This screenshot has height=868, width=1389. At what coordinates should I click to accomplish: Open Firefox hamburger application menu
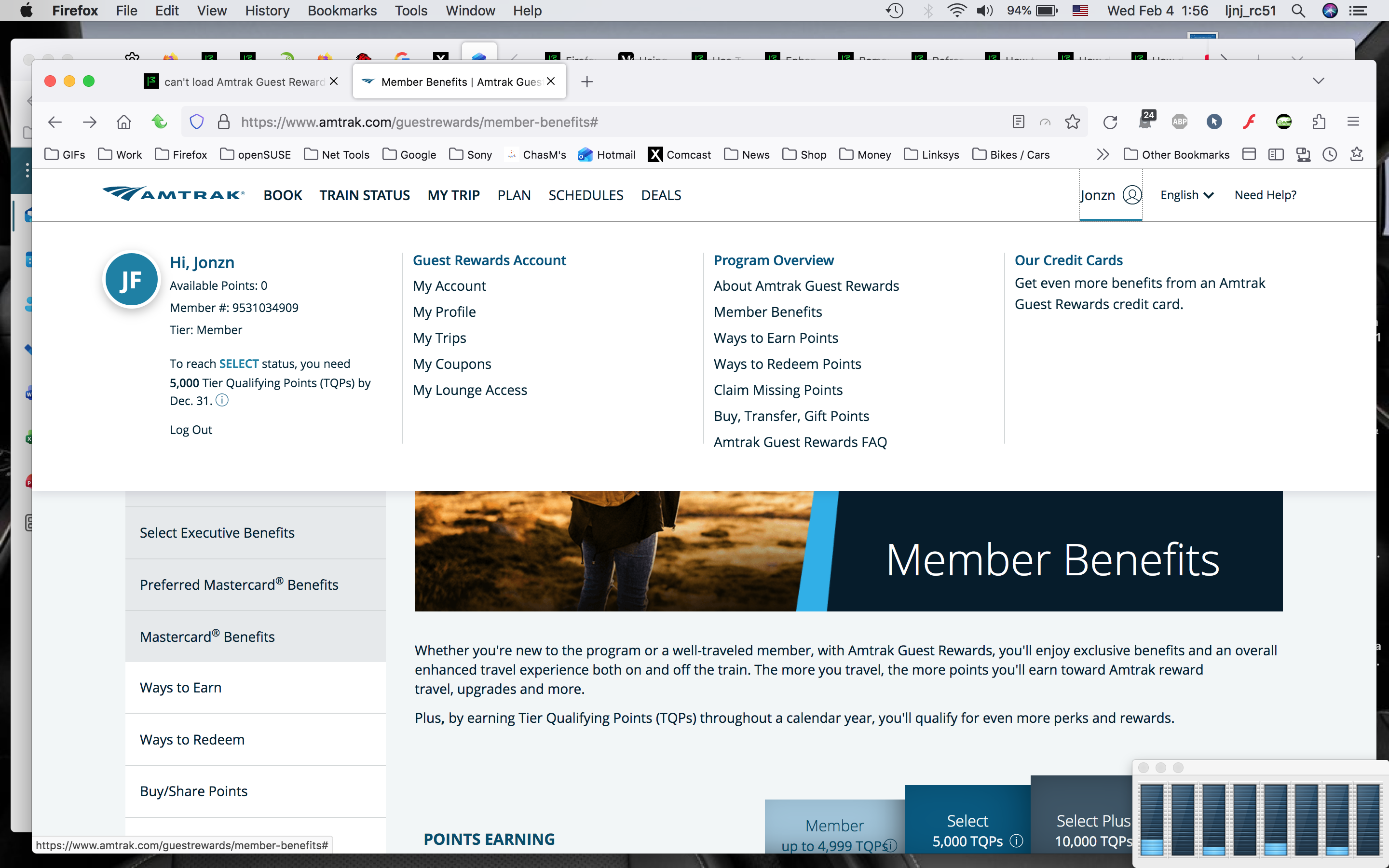(1353, 122)
